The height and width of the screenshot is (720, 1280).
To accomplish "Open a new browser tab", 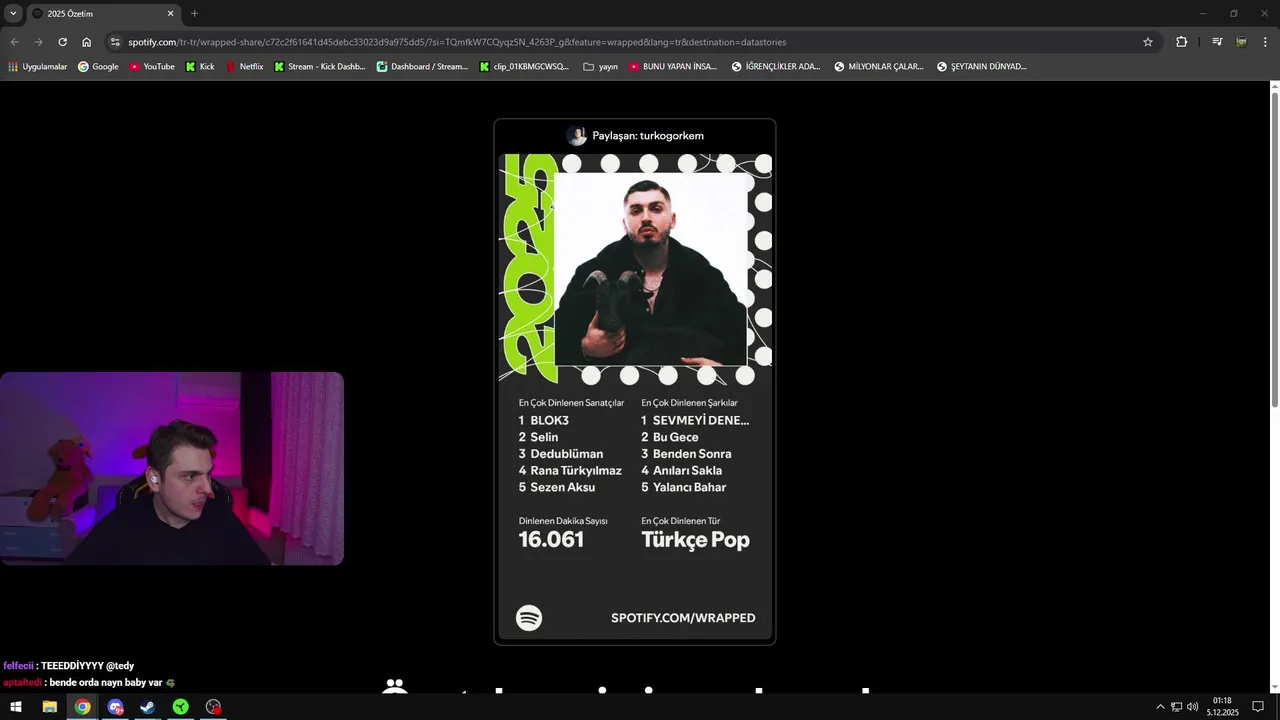I will click(194, 14).
